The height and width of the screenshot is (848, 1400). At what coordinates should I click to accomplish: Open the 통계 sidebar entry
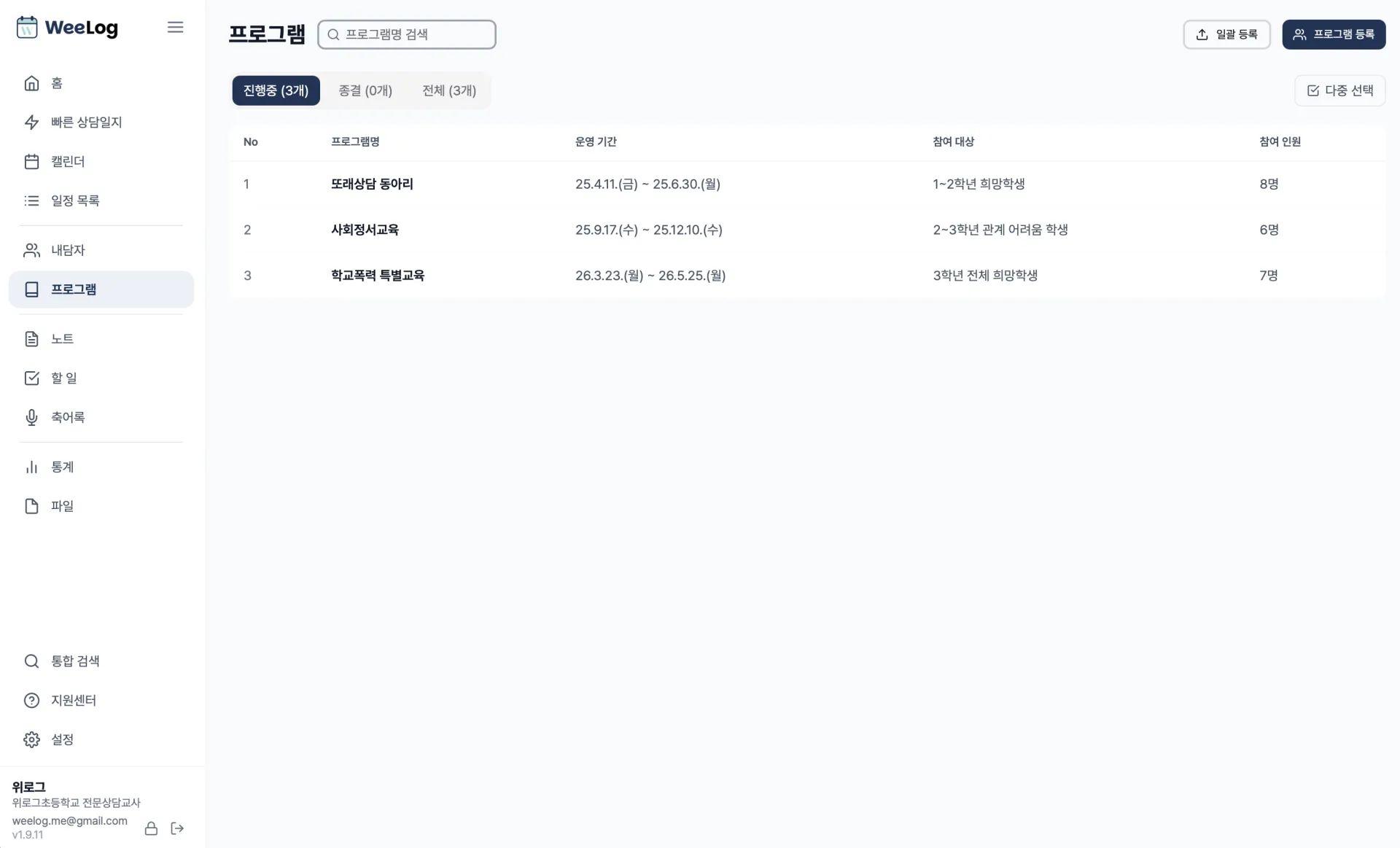click(x=101, y=467)
